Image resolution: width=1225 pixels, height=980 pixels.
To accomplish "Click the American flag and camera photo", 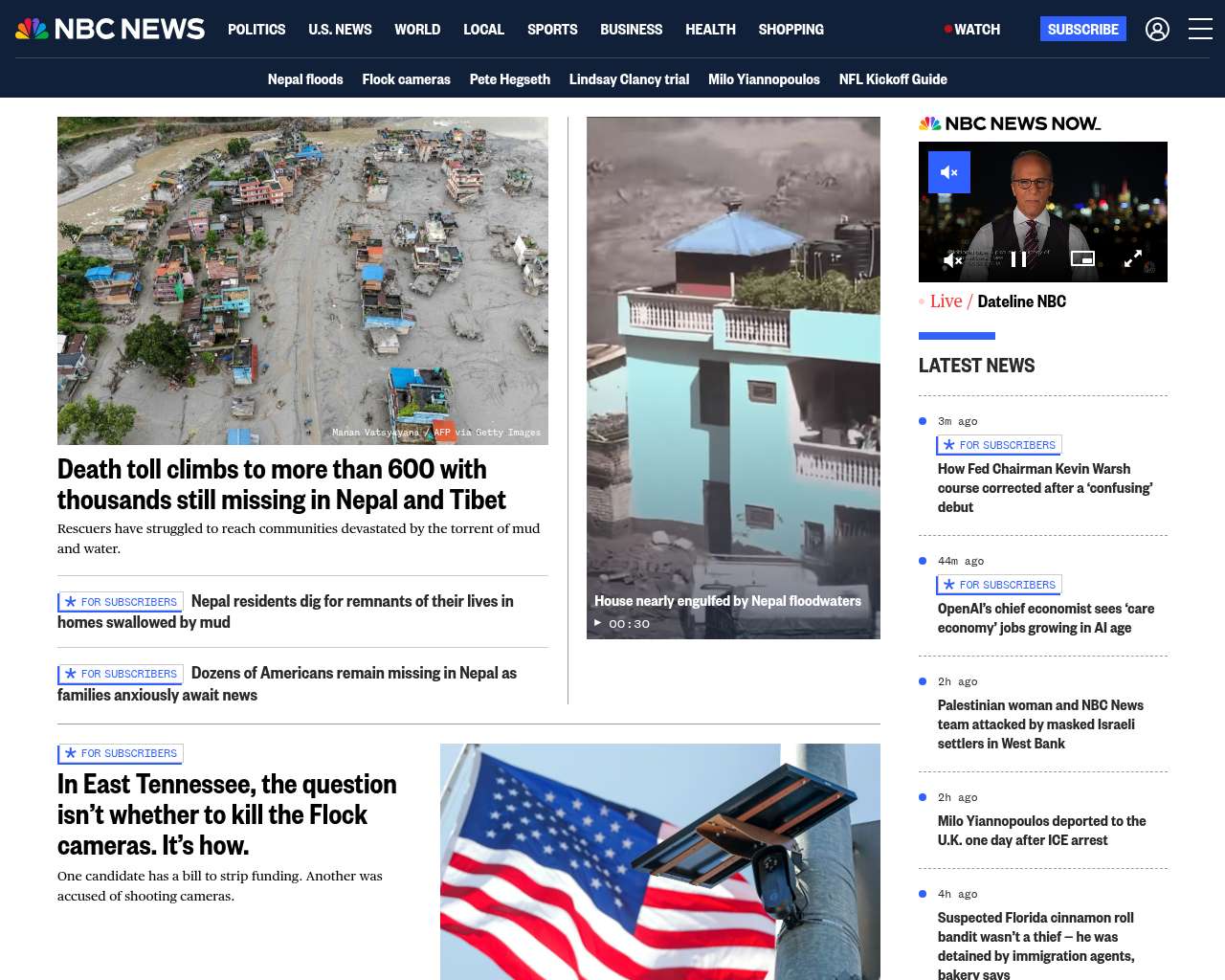I will (x=660, y=861).
